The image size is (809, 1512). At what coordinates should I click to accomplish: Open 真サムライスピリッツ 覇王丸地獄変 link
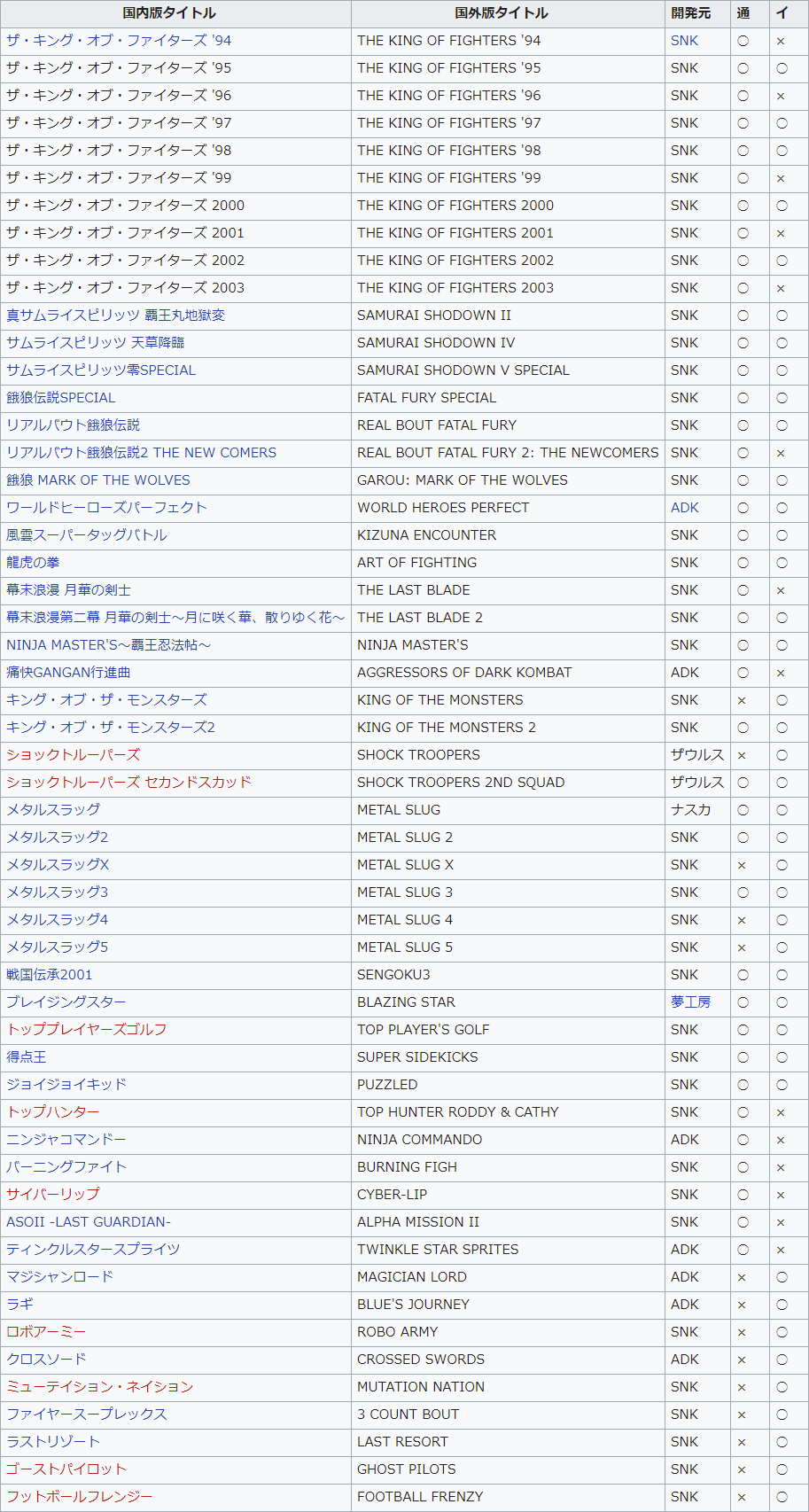point(115,316)
